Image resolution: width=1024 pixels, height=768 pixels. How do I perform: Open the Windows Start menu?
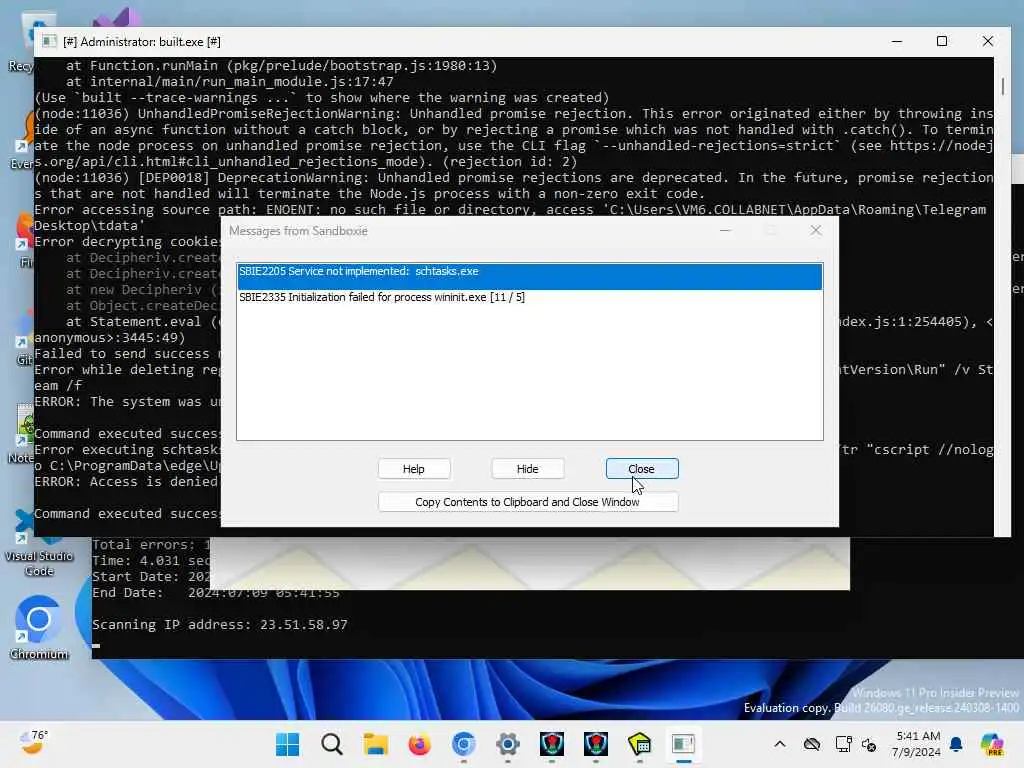pyautogui.click(x=287, y=744)
